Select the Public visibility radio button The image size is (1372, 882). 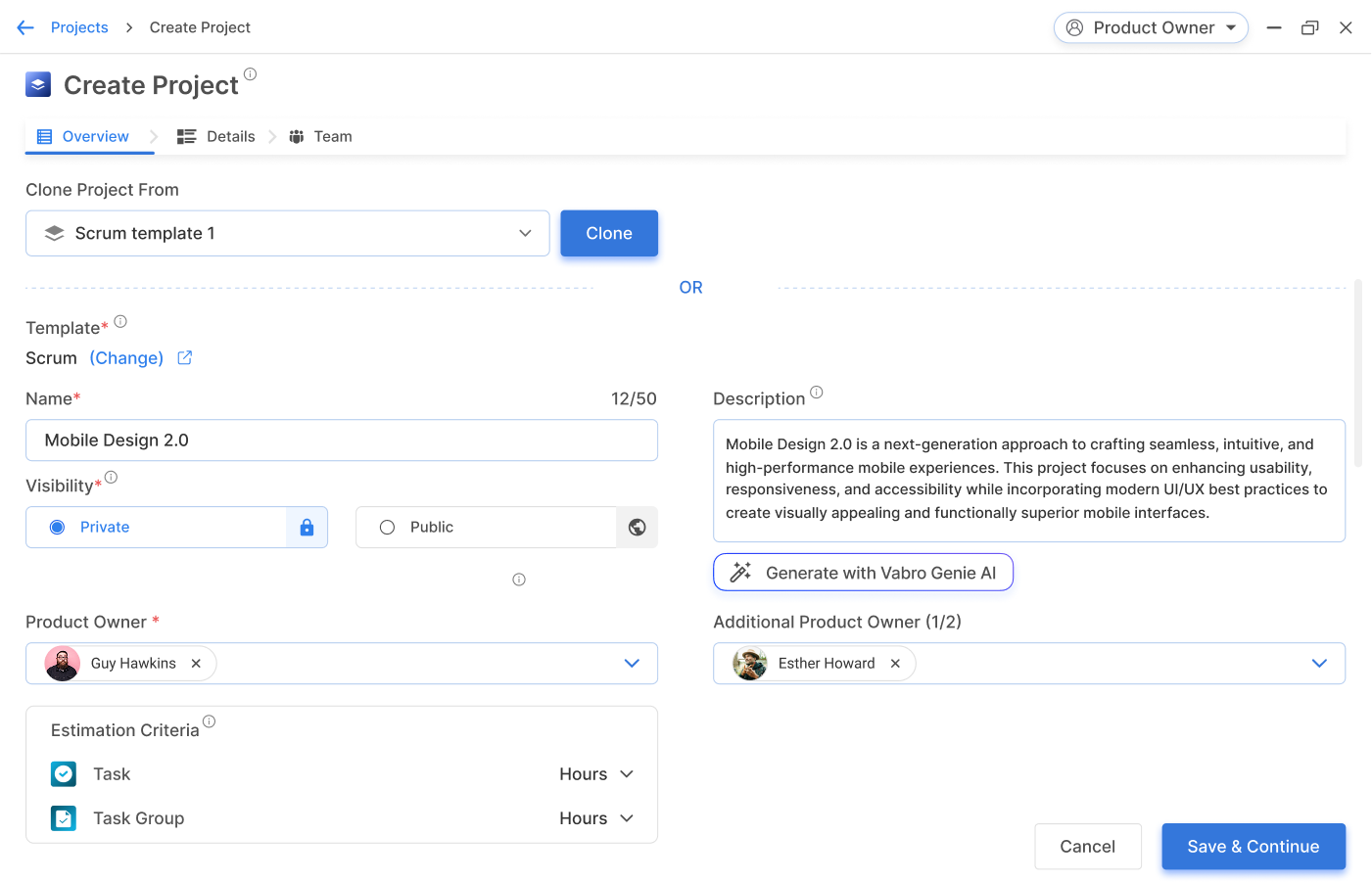[388, 528]
